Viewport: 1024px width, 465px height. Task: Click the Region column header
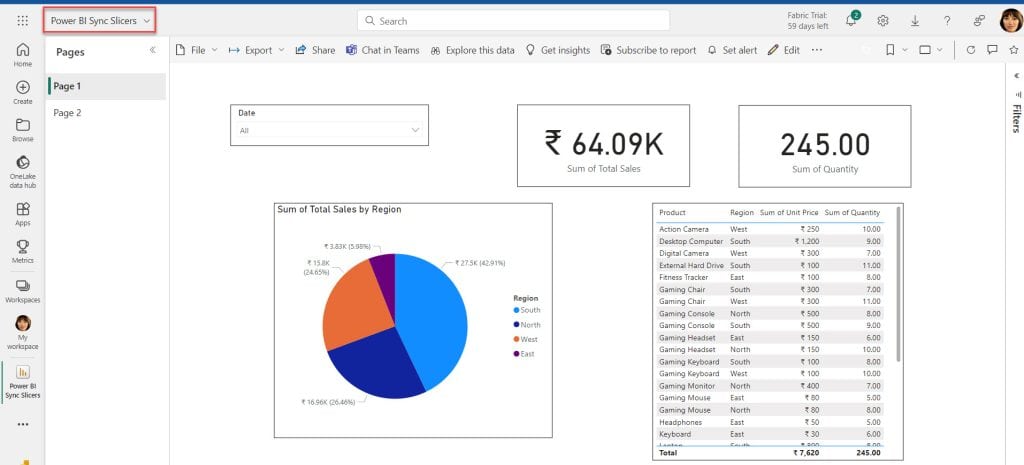point(742,213)
